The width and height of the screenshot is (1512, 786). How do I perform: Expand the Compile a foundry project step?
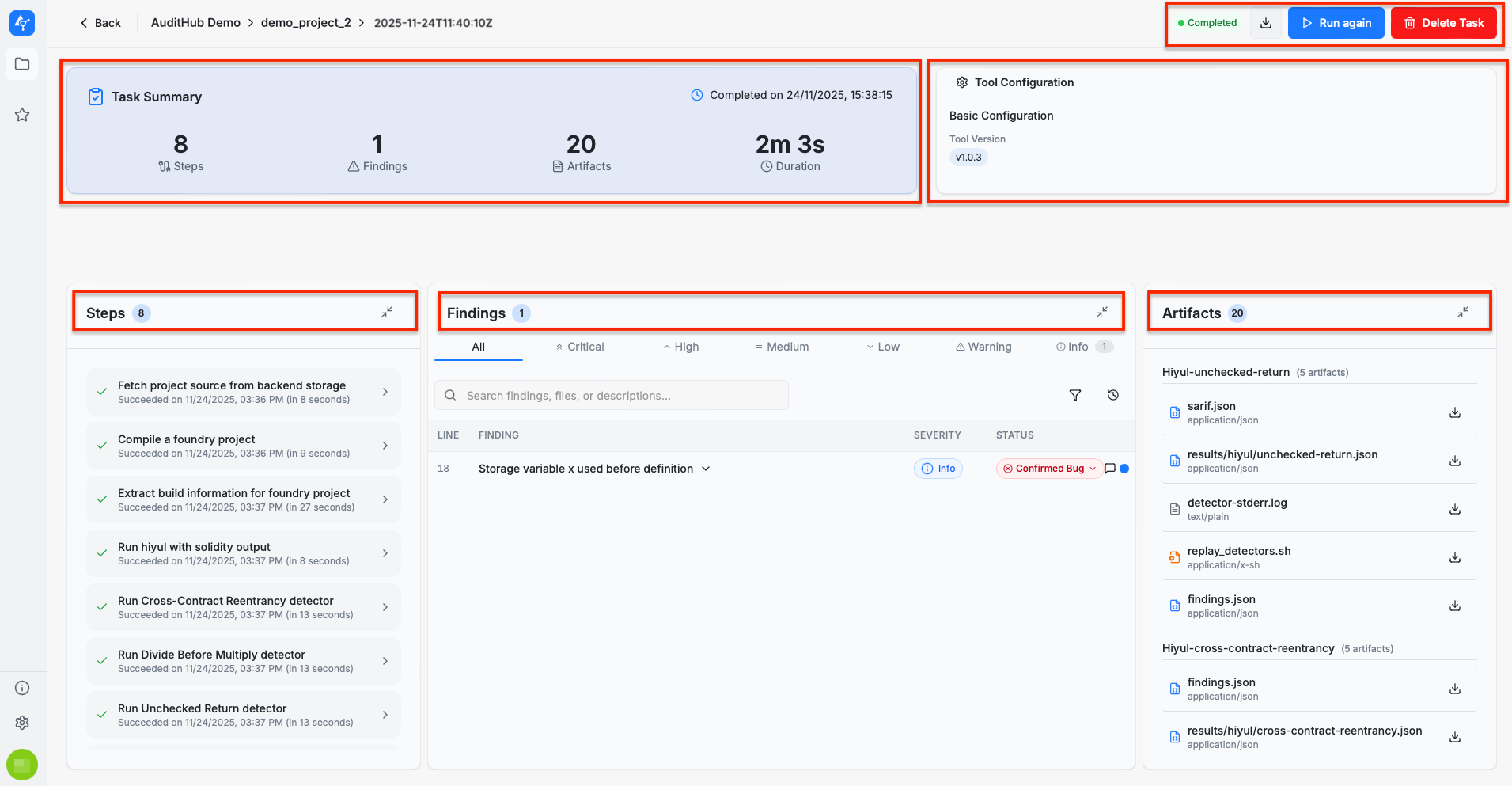pyautogui.click(x=385, y=446)
